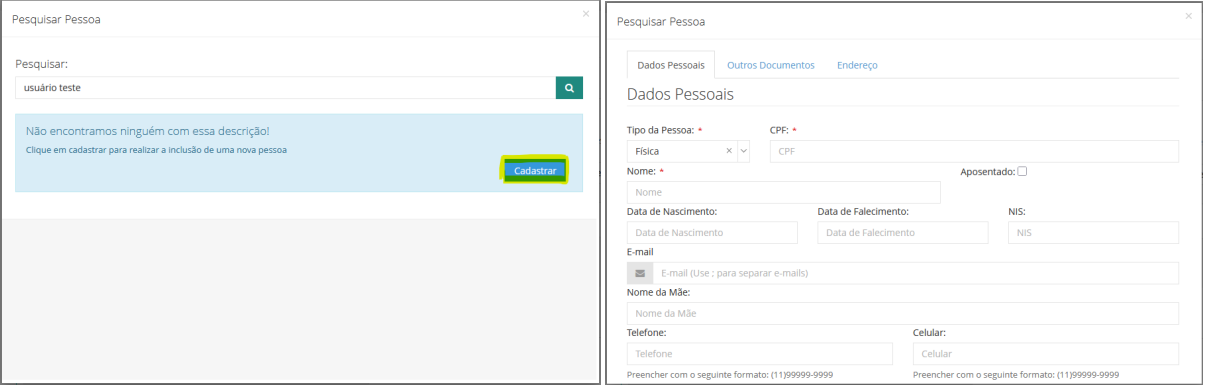Expand Tipo da Pessoa with chevron arrow
Image resolution: width=1207 pixels, height=387 pixels.
(x=743, y=151)
